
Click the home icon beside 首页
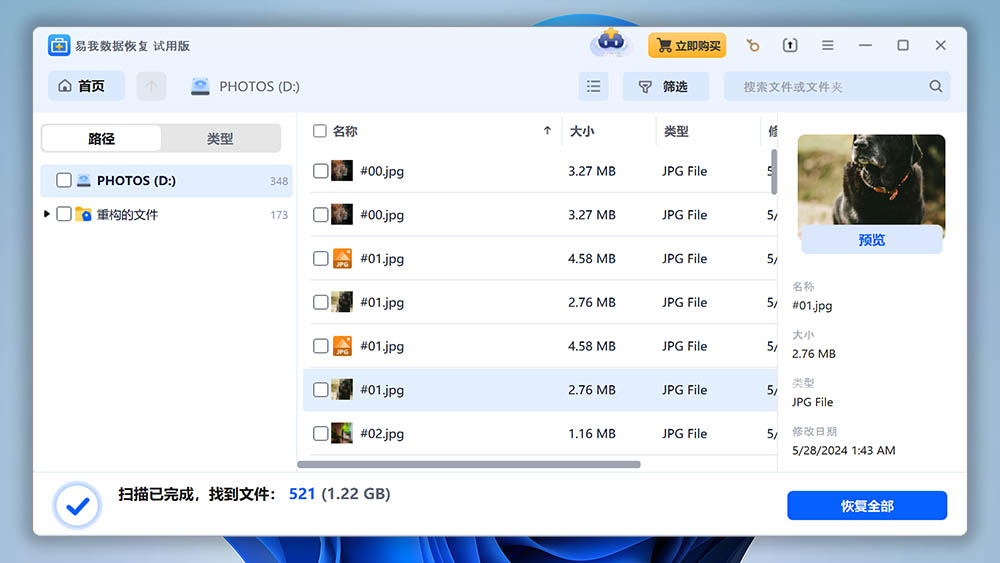coord(65,85)
